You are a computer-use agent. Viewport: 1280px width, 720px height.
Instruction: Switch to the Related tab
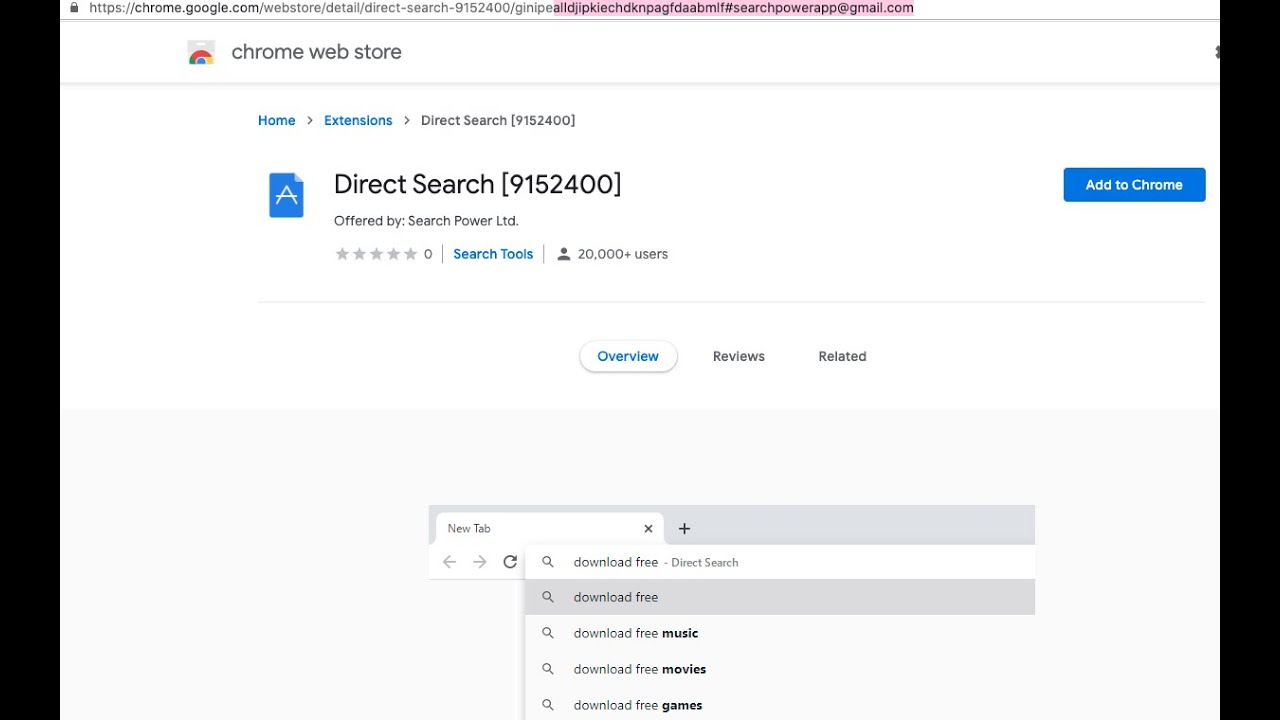tap(842, 356)
